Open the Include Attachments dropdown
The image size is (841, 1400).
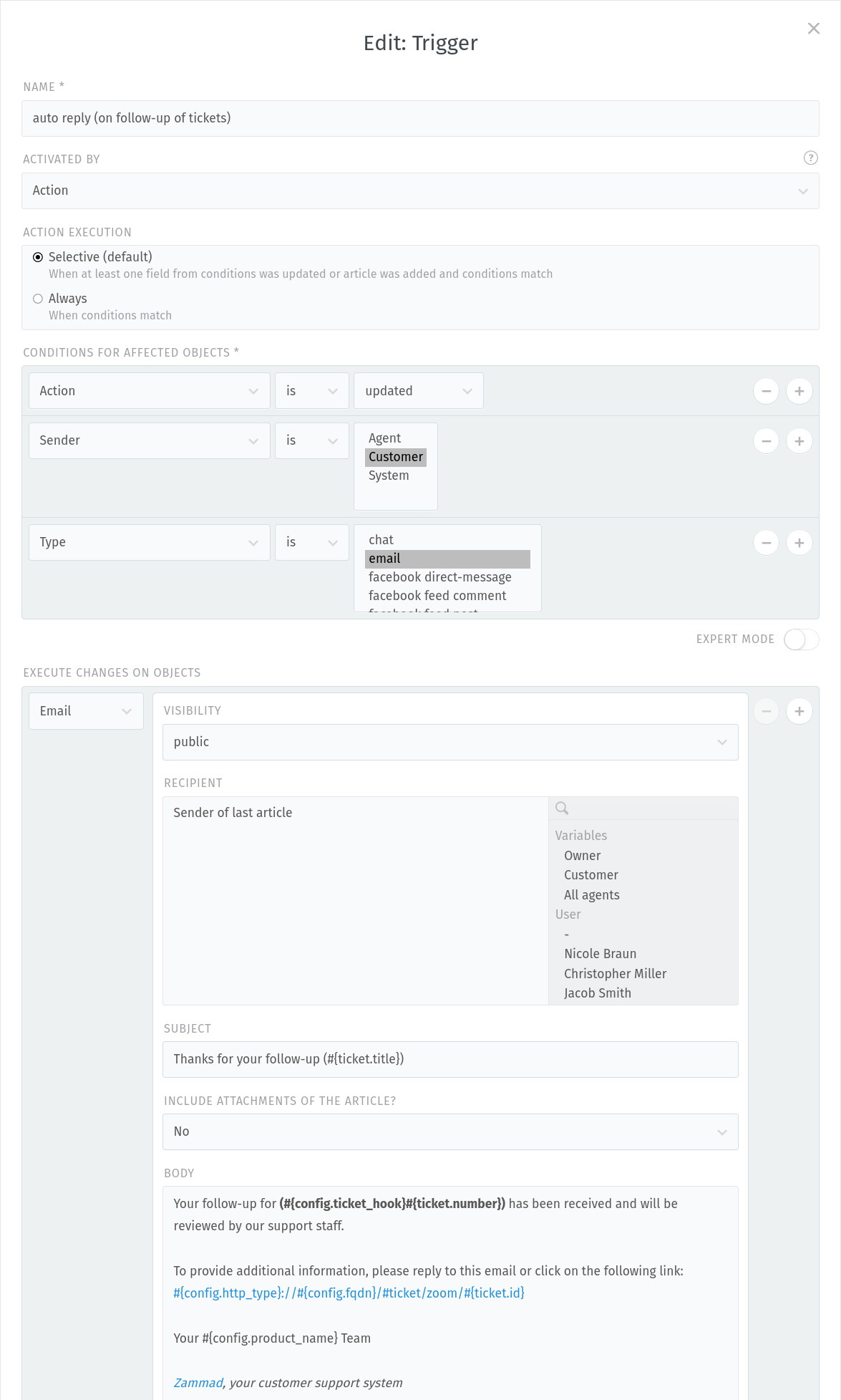coord(450,1131)
